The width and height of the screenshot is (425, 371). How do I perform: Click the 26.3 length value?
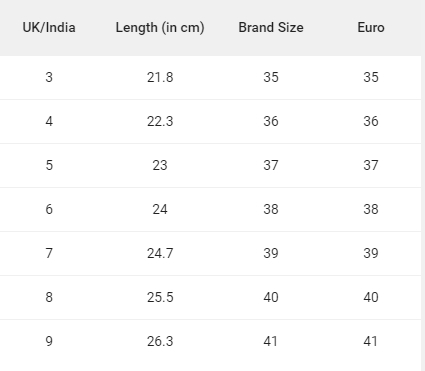point(160,341)
